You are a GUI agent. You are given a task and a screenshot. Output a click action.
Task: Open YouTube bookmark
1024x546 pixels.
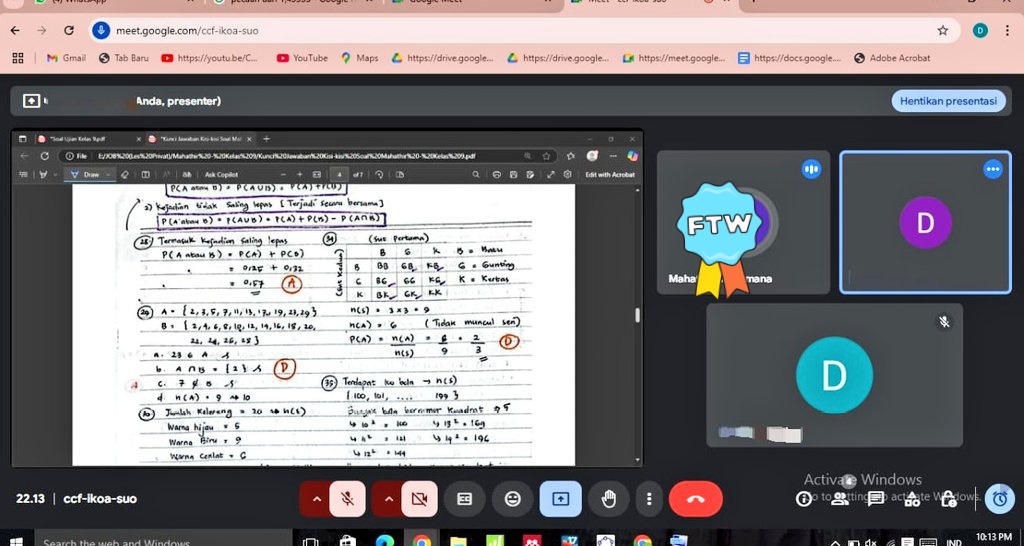pyautogui.click(x=302, y=58)
